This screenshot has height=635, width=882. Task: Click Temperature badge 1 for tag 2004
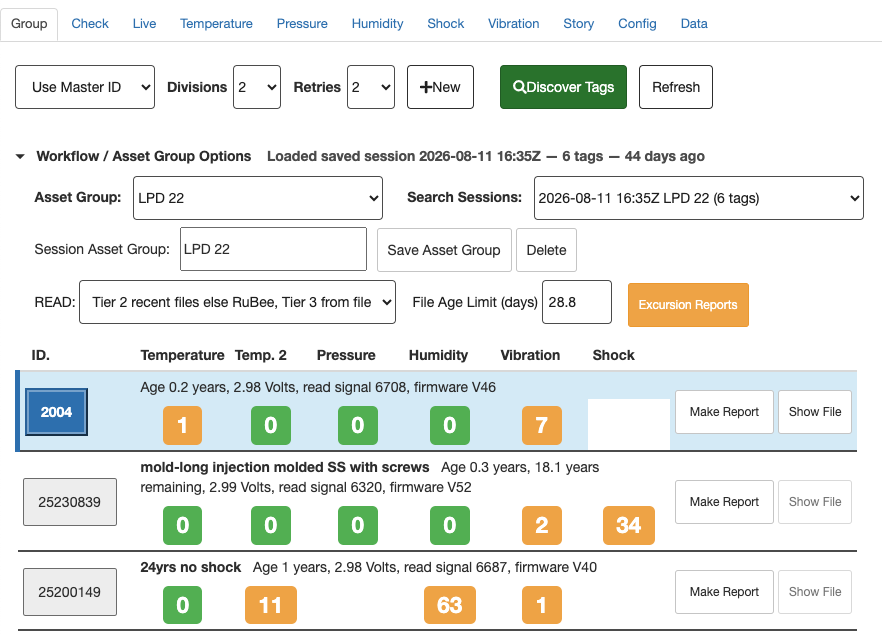182,425
